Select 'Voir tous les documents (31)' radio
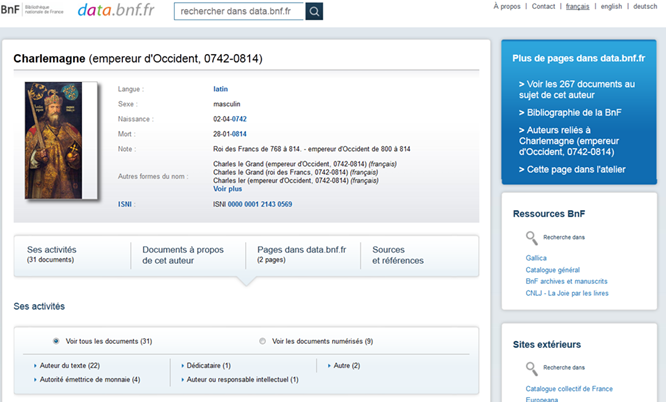Viewport: 666px width, 402px height. 56,341
